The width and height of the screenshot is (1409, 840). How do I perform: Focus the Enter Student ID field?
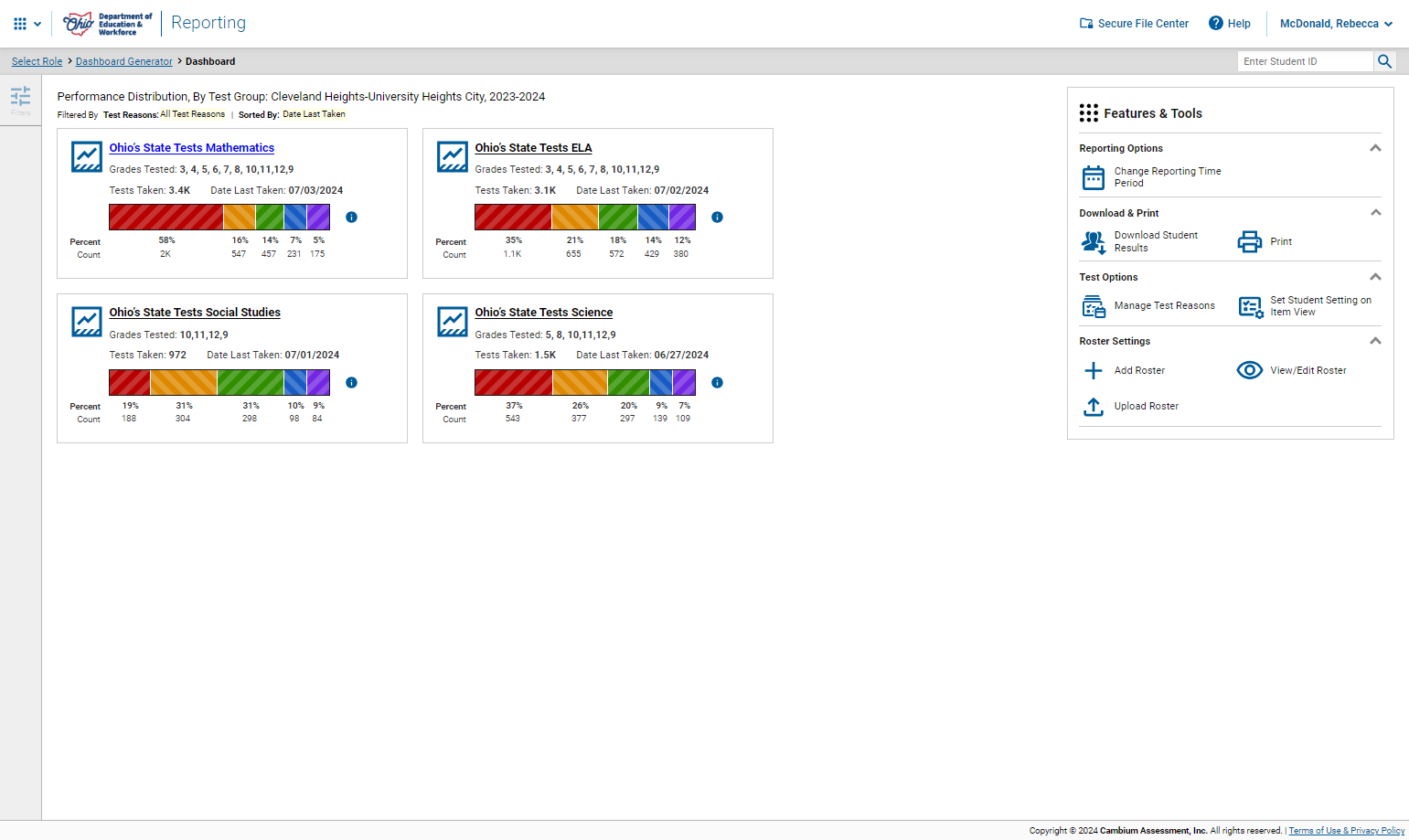tap(1306, 61)
